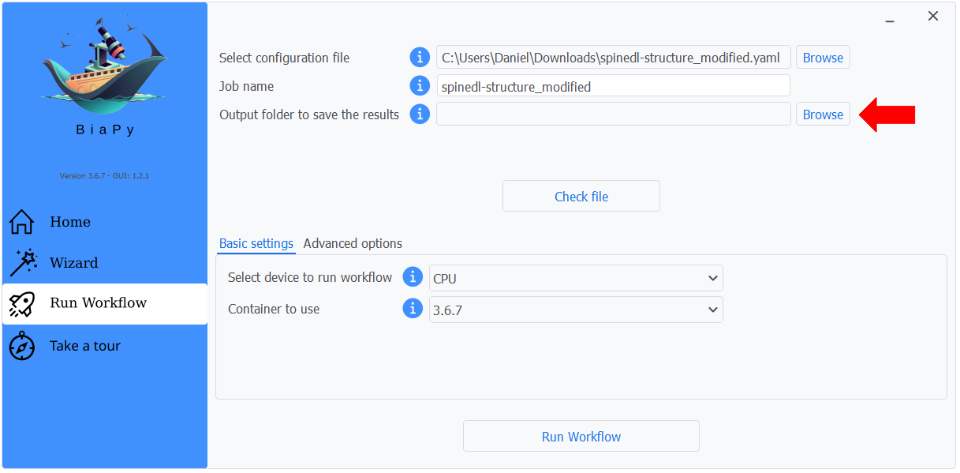960x473 pixels.
Task: Switch to Advanced options tab
Action: pyautogui.click(x=353, y=244)
